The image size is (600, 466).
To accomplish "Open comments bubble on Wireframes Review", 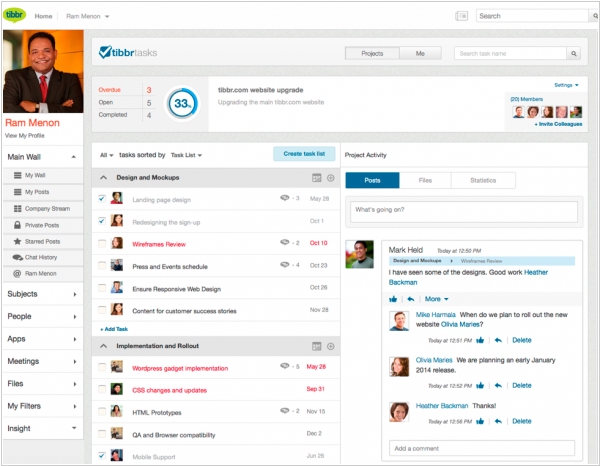I will (x=285, y=242).
